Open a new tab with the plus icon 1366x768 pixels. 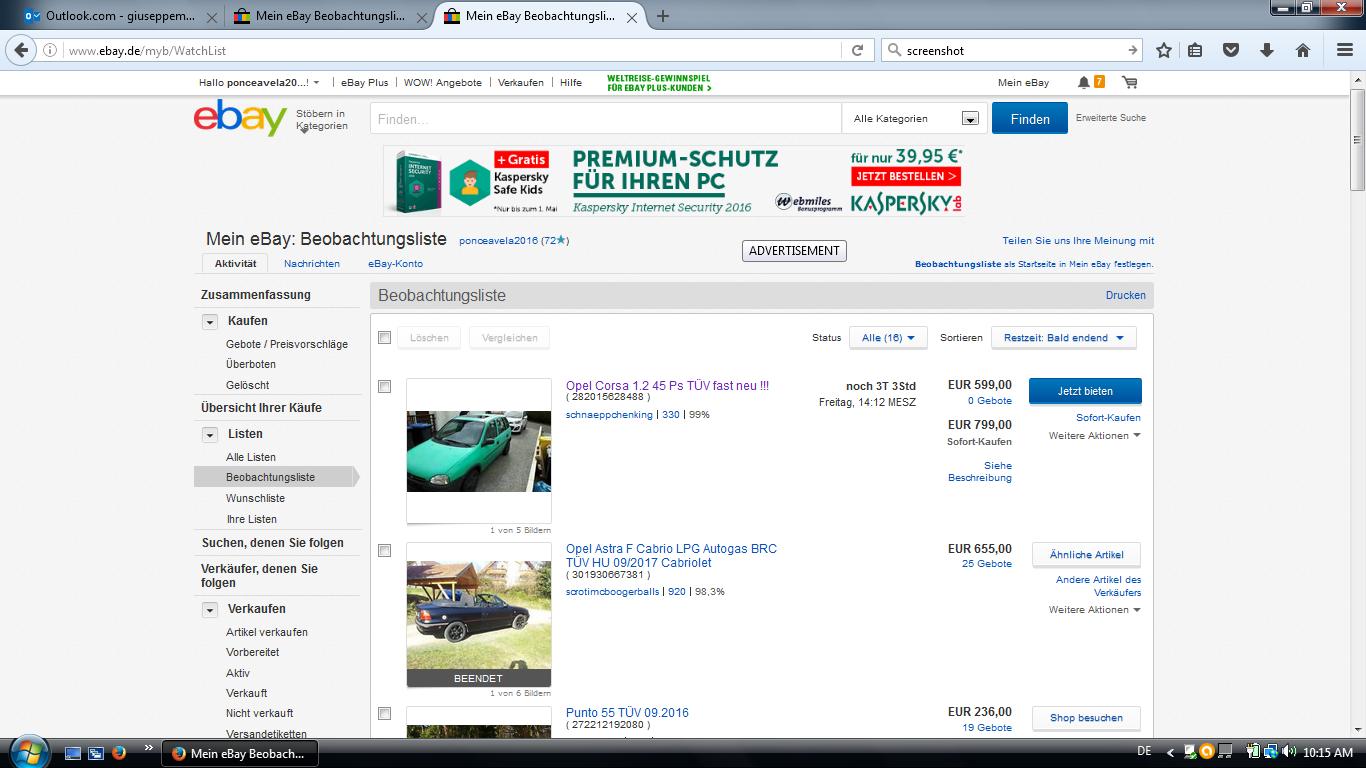(x=662, y=16)
